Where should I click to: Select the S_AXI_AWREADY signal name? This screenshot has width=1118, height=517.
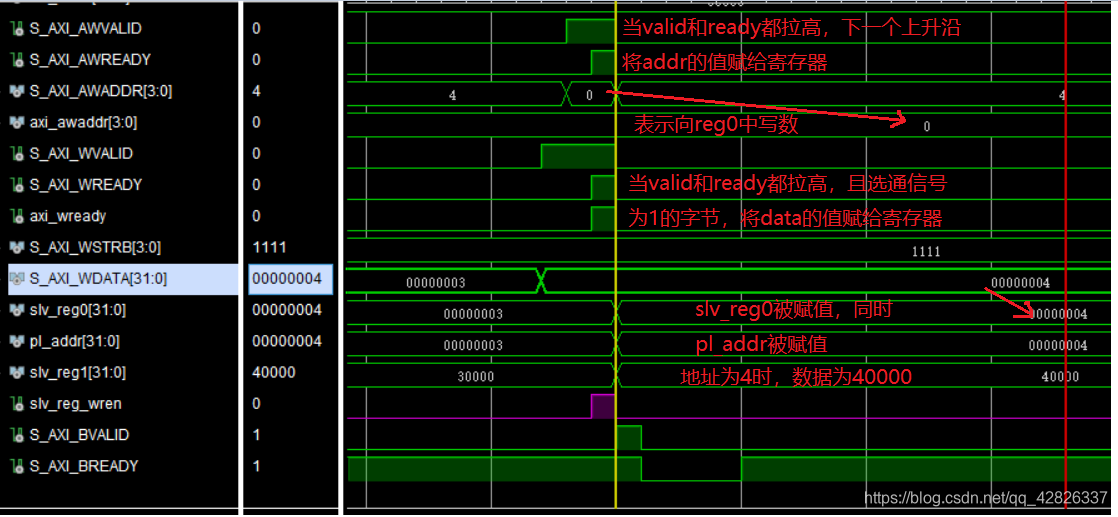[90, 60]
